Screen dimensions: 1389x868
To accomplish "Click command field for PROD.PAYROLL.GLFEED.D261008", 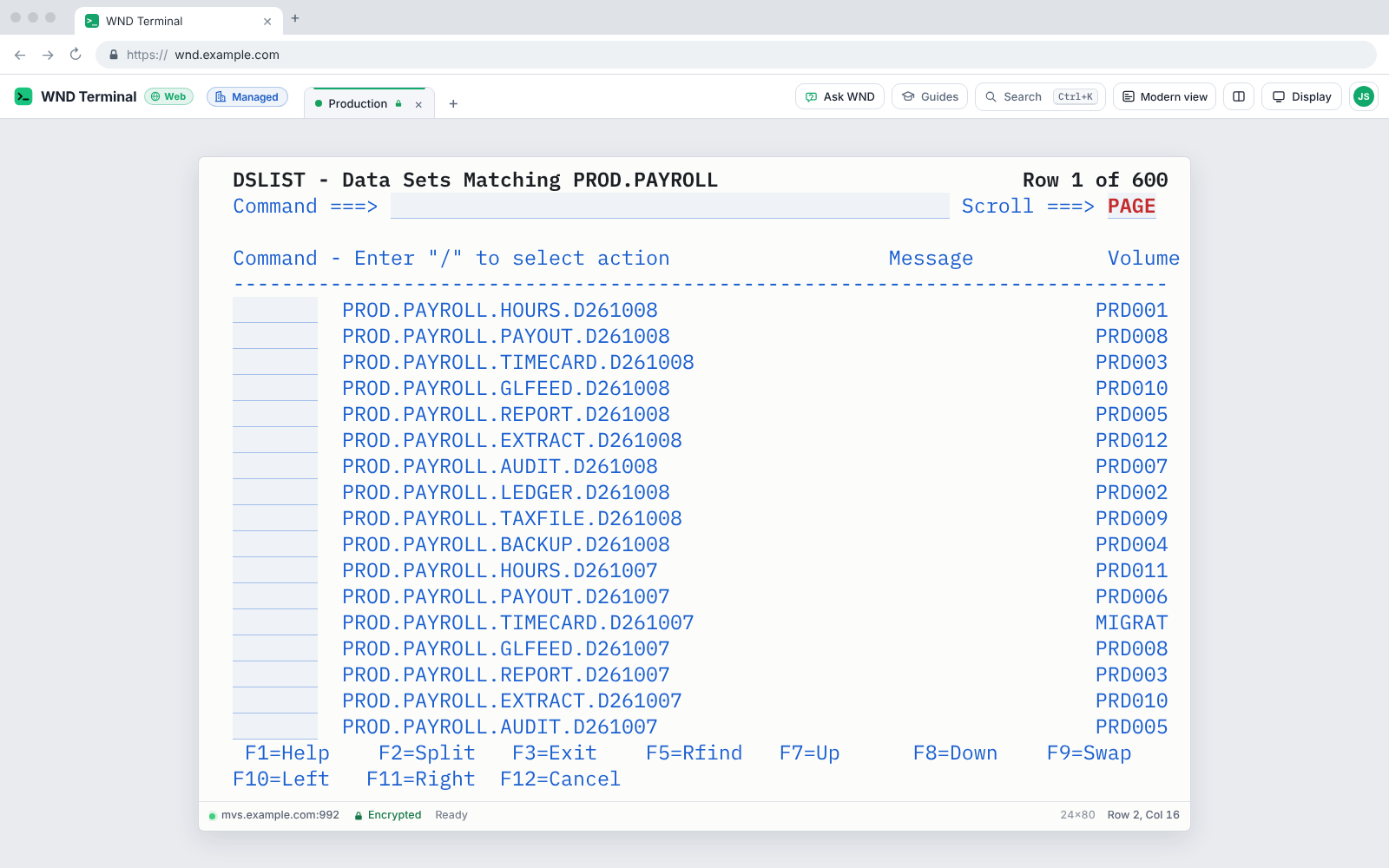I will coord(275,388).
